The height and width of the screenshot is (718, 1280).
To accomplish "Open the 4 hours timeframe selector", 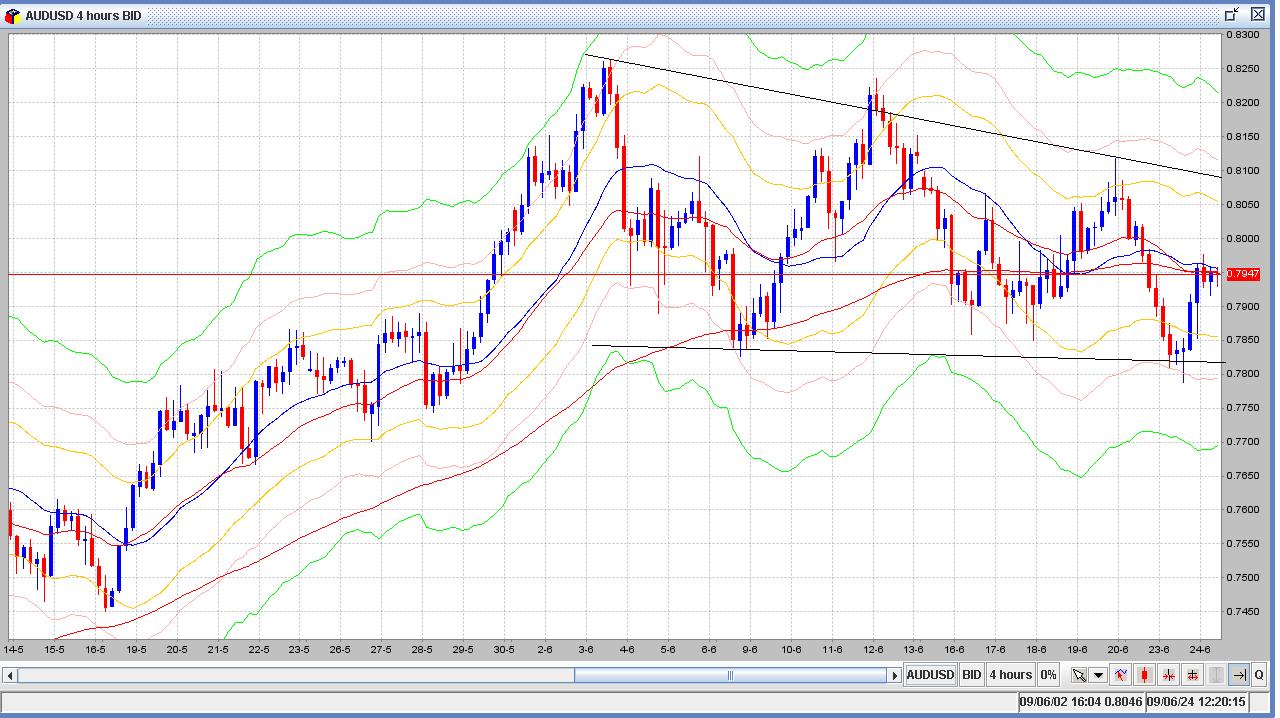I will click(x=1011, y=675).
